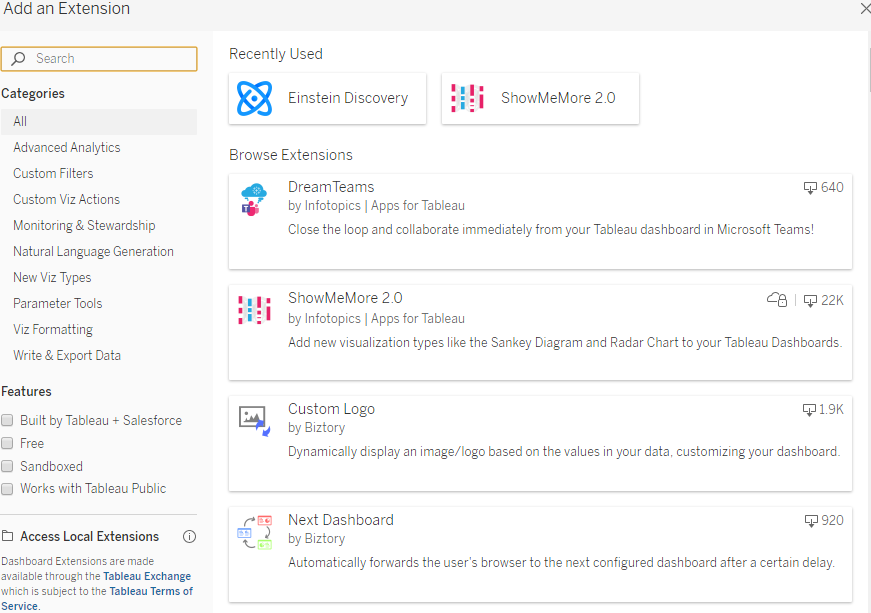
Task: Click ShowMeMore 22K download icon
Action: (810, 300)
